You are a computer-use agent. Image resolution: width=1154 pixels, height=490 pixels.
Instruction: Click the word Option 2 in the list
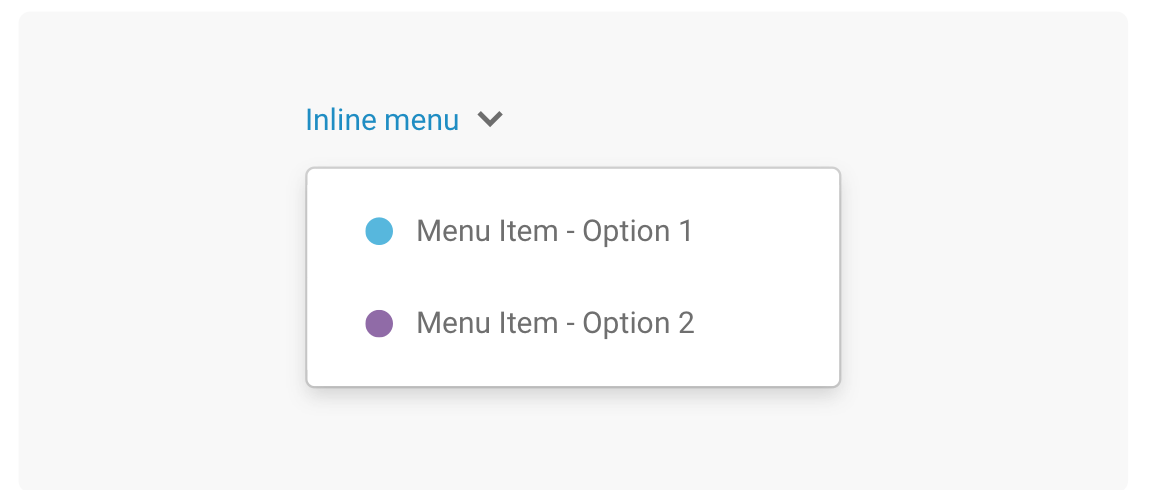pos(638,323)
